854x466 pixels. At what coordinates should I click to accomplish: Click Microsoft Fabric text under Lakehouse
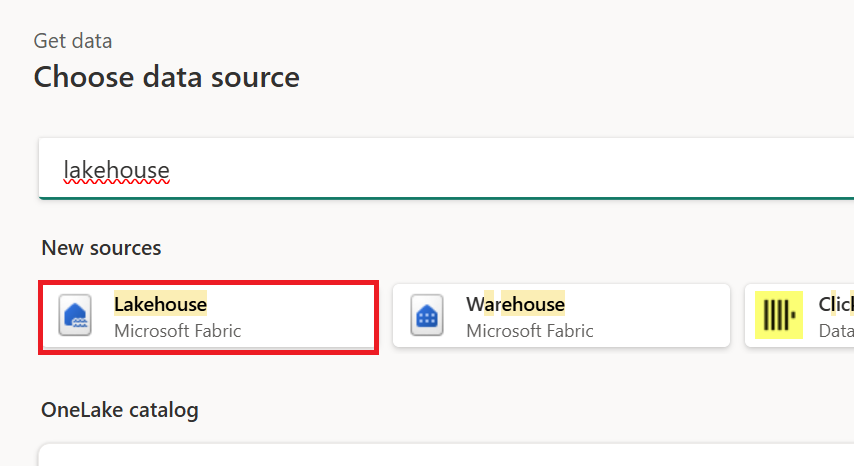click(x=178, y=331)
